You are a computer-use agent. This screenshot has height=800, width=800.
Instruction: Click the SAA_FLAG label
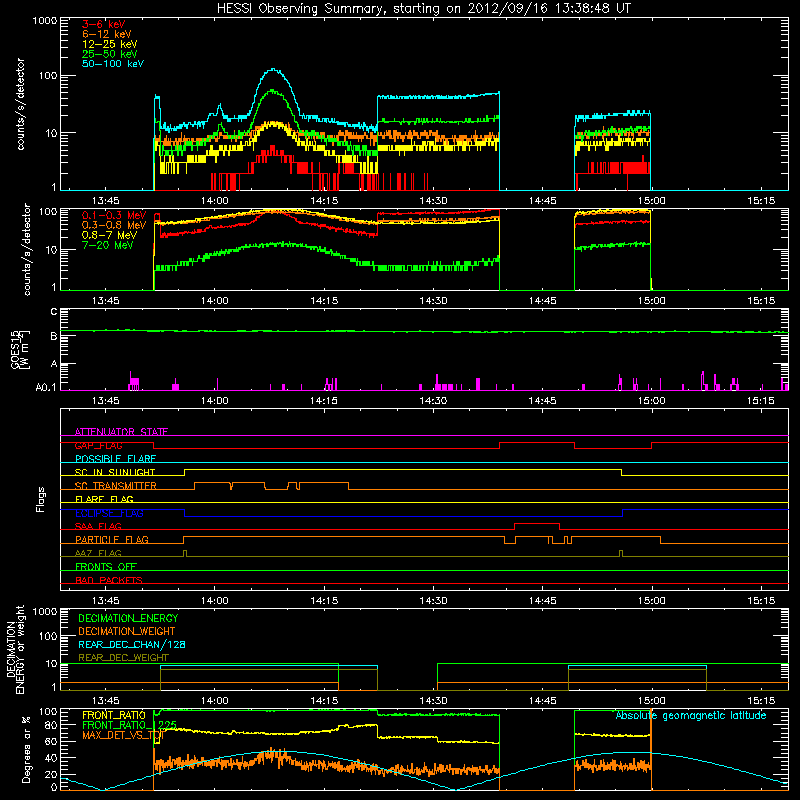(98, 526)
